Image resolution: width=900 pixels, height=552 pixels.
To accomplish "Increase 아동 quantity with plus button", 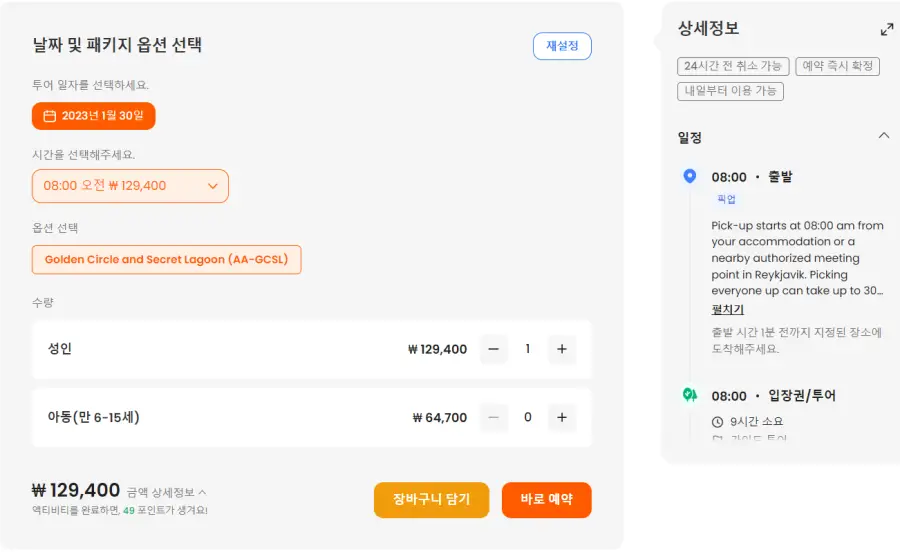I will point(562,417).
